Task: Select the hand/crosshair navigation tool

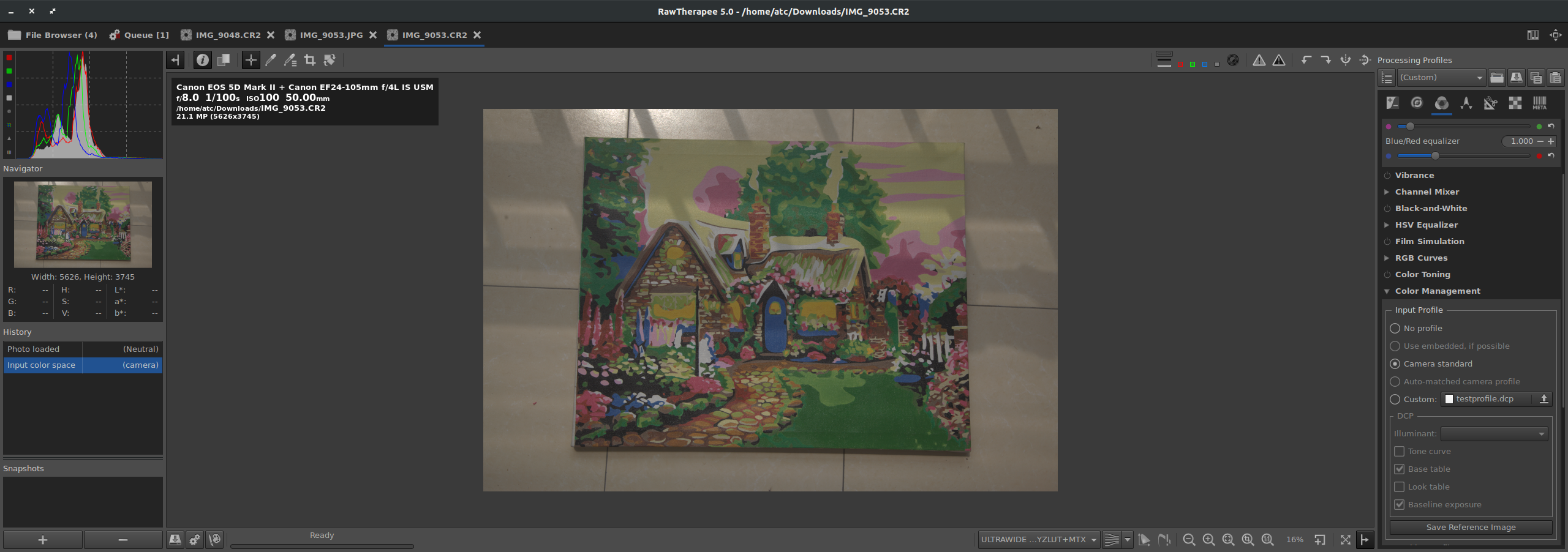Action: pyautogui.click(x=251, y=60)
